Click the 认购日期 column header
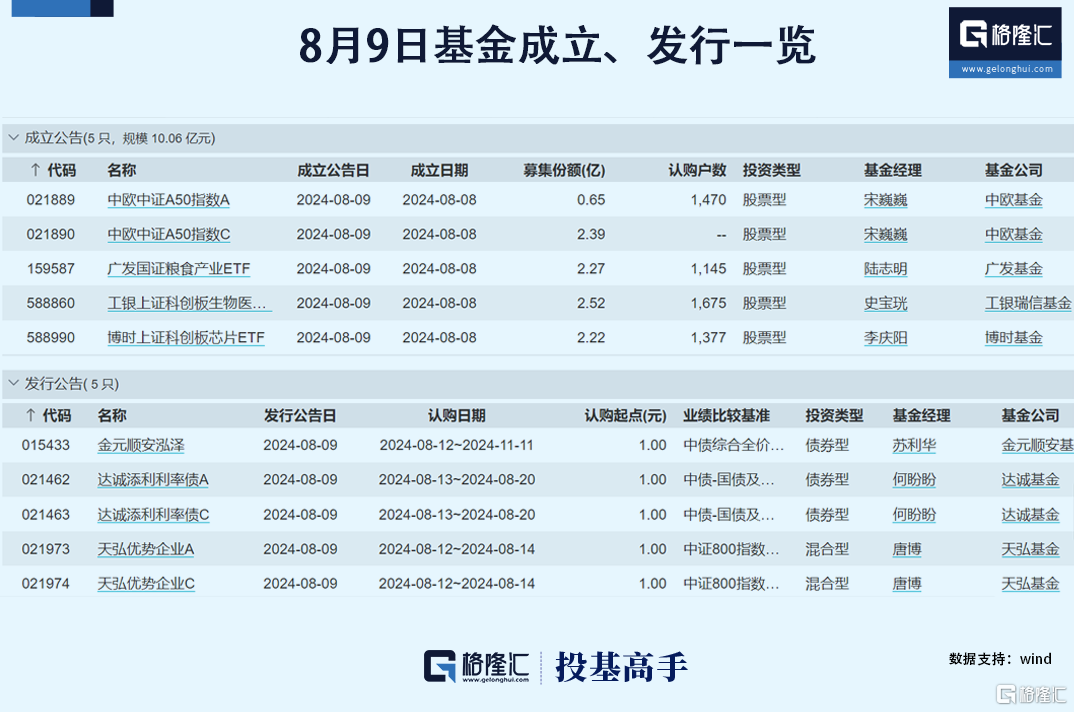 click(x=457, y=415)
